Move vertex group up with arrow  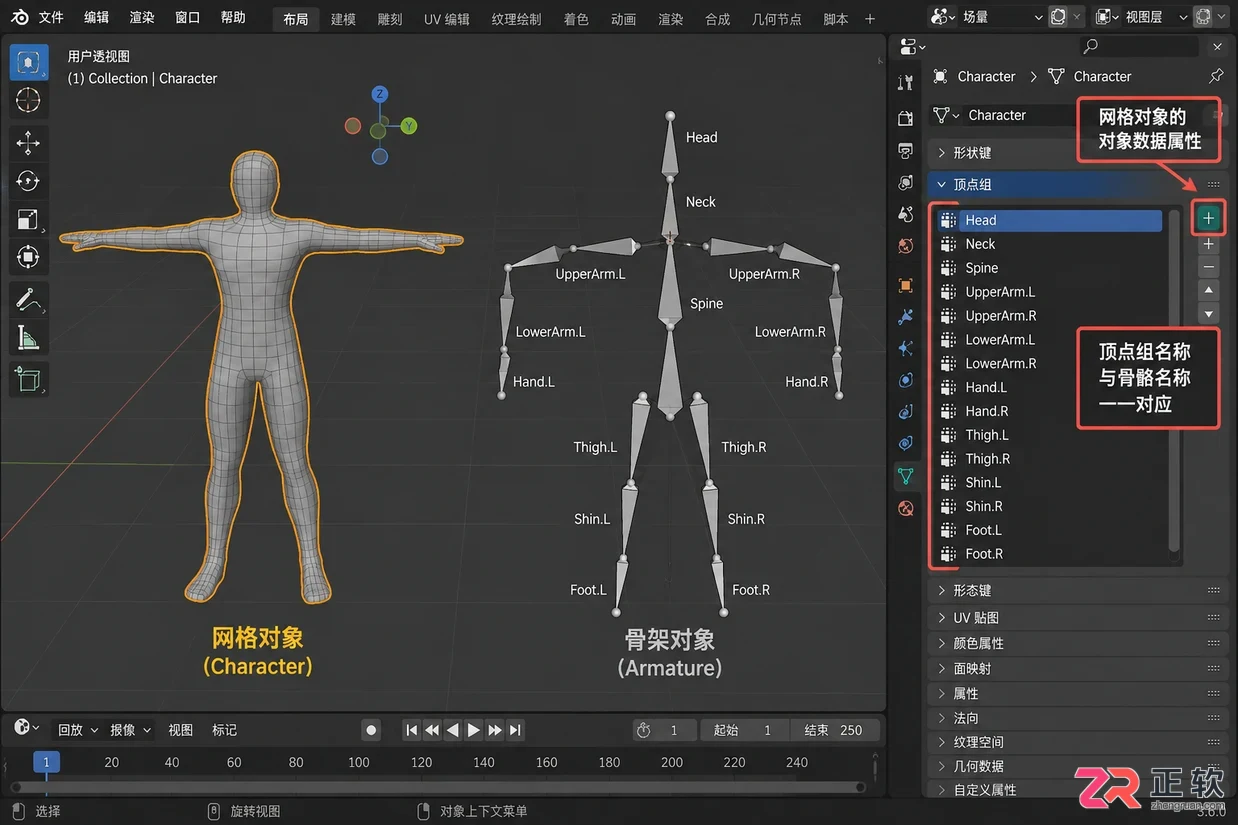[1209, 291]
